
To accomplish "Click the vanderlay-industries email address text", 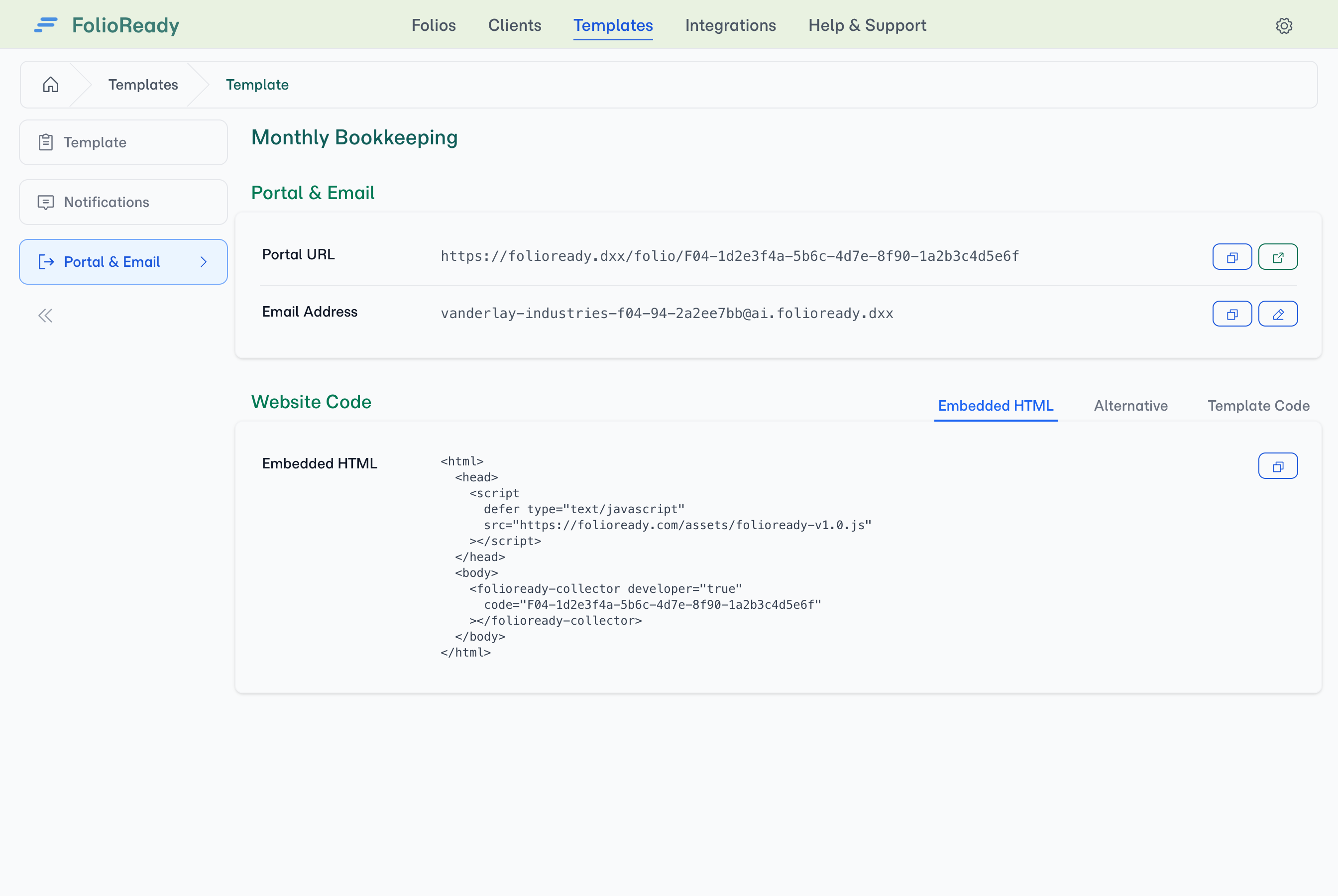I will [x=667, y=313].
